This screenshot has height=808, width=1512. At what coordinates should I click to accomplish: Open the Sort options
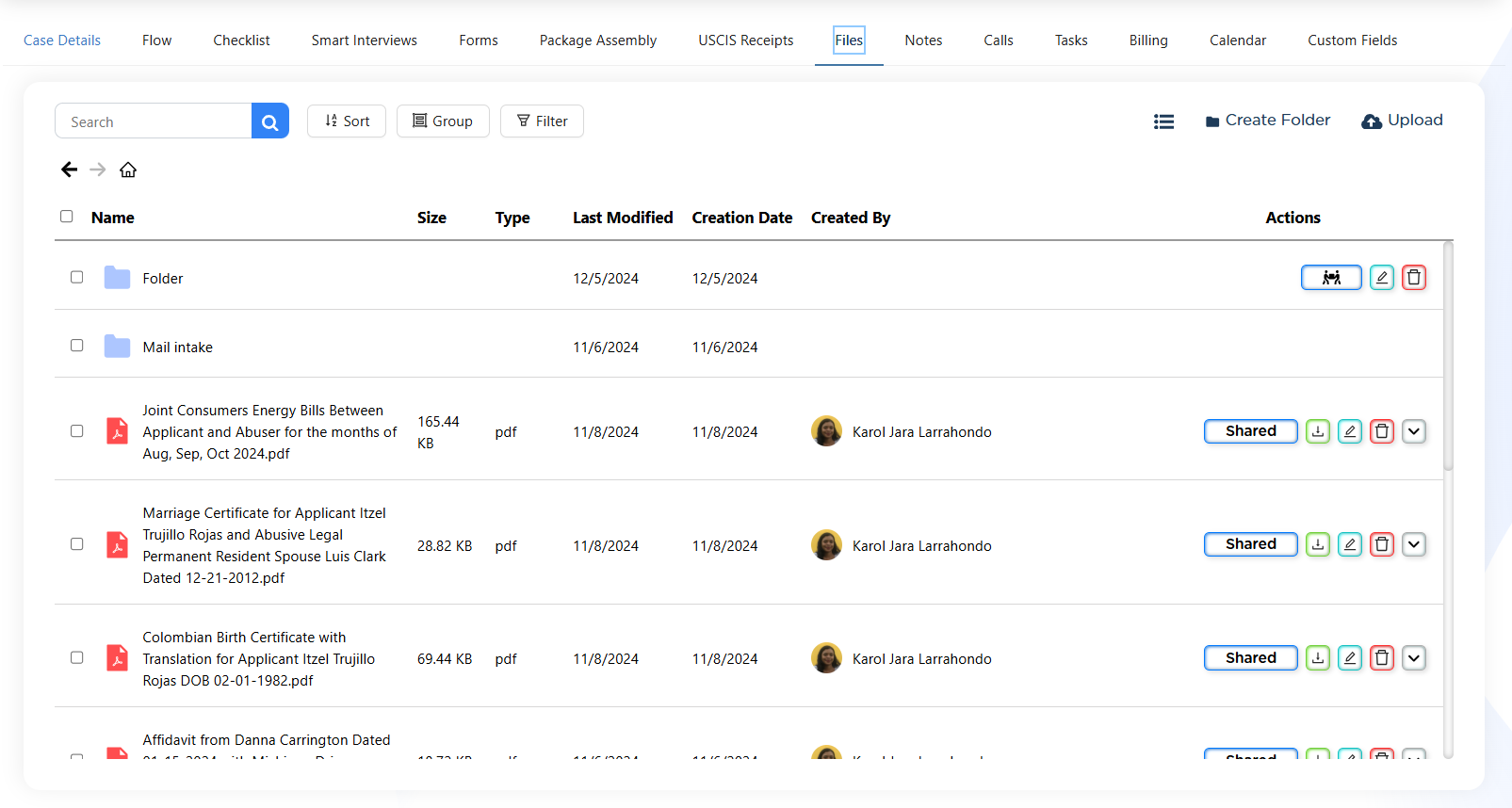347,121
